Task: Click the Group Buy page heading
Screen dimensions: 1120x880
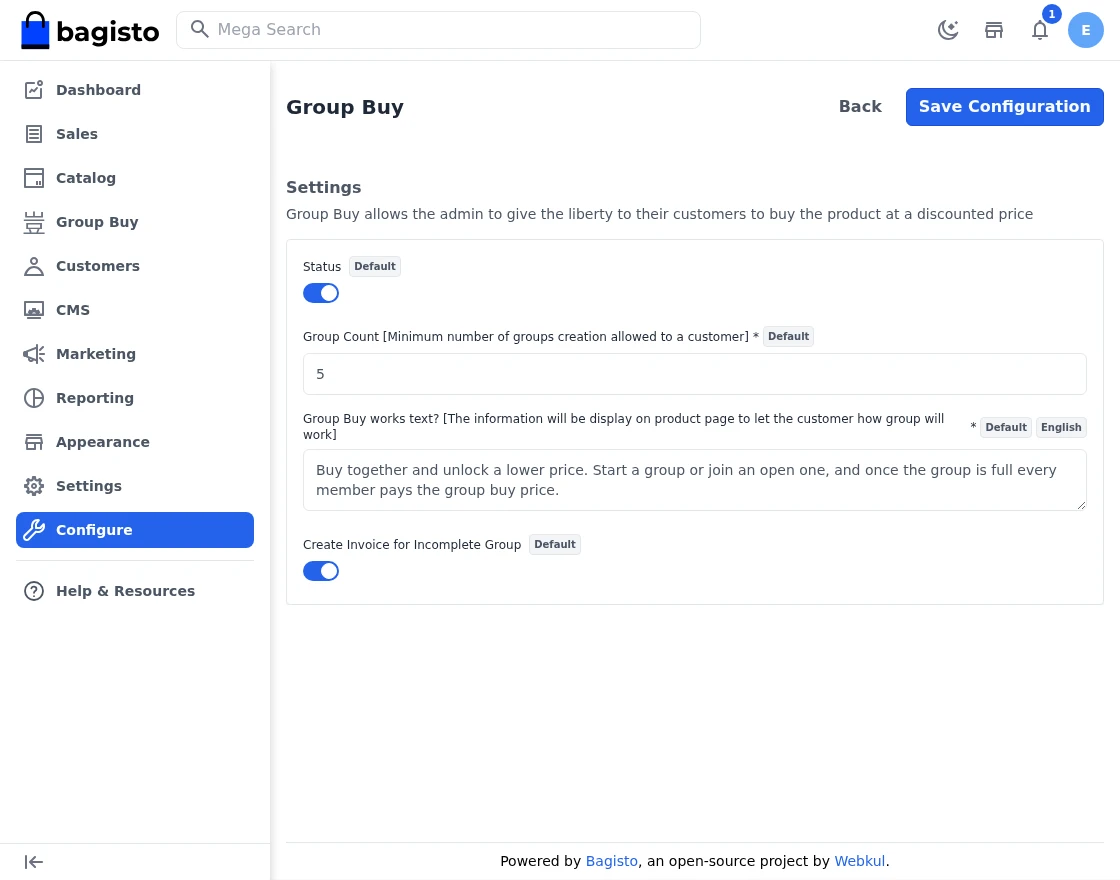Action: [345, 107]
